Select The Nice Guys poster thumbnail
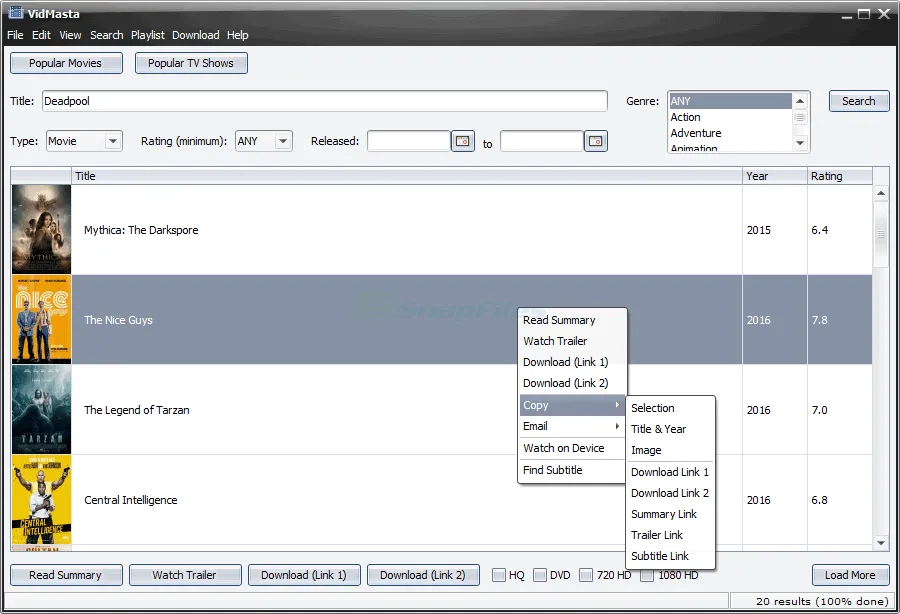 (x=41, y=320)
